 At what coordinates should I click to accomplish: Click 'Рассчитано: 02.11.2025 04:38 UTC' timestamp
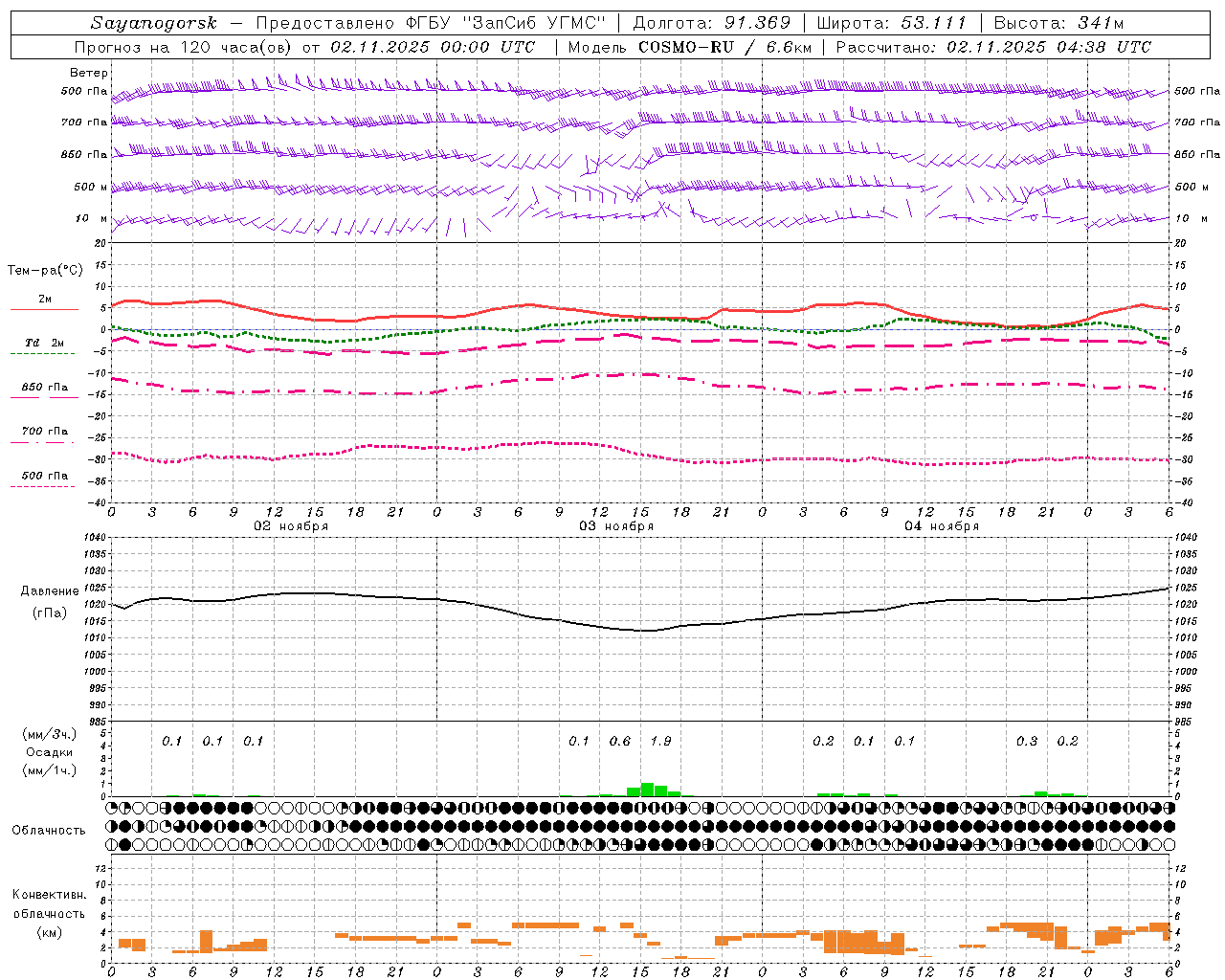[x=993, y=47]
